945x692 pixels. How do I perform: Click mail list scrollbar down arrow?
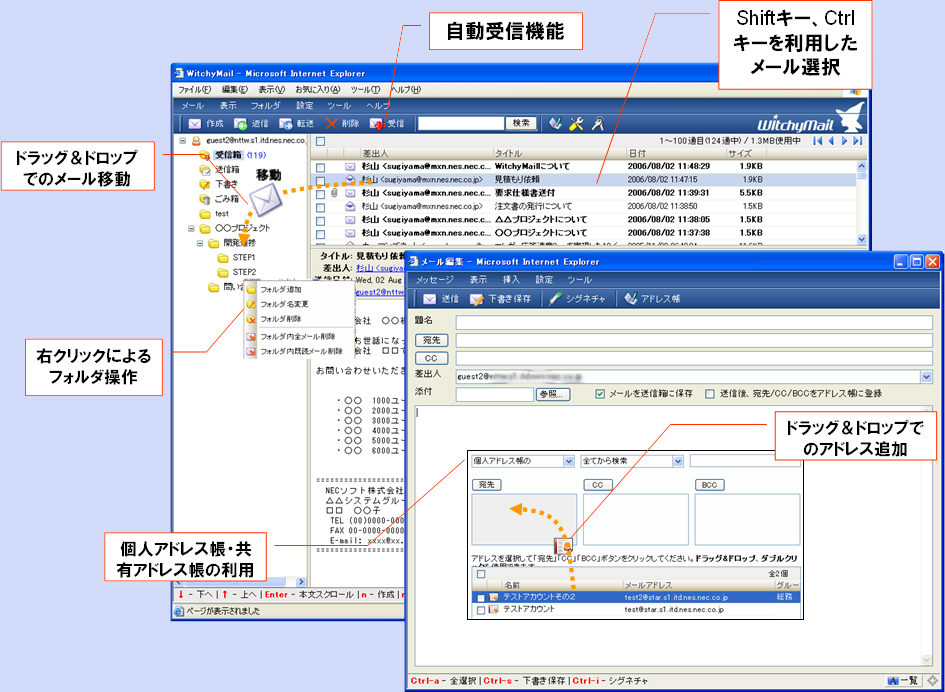point(861,239)
